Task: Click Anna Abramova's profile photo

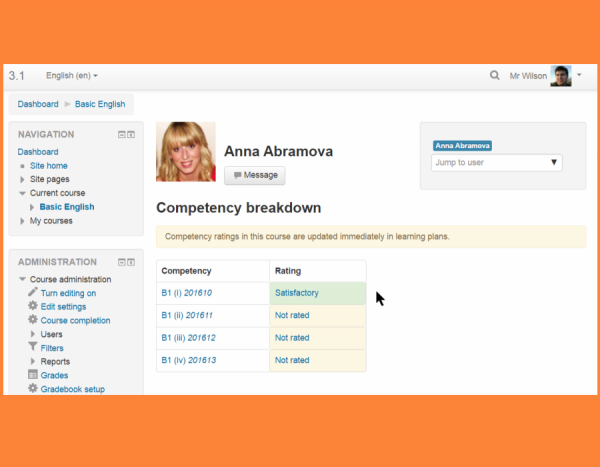Action: point(186,151)
